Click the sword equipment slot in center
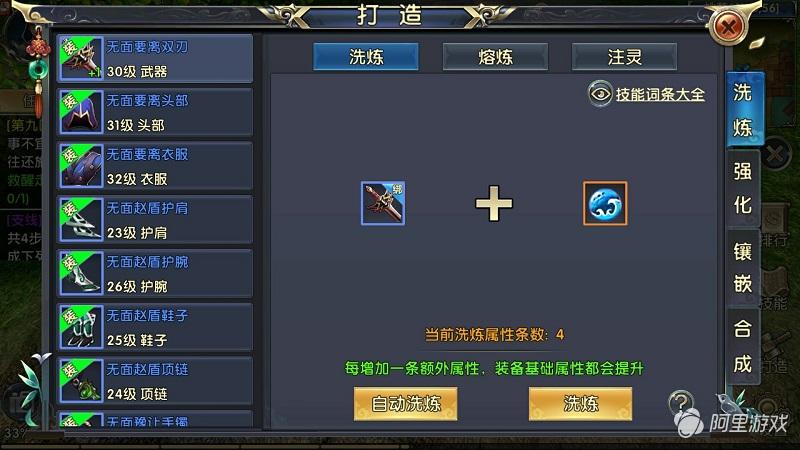Screen dimensions: 800x450 click(x=383, y=203)
